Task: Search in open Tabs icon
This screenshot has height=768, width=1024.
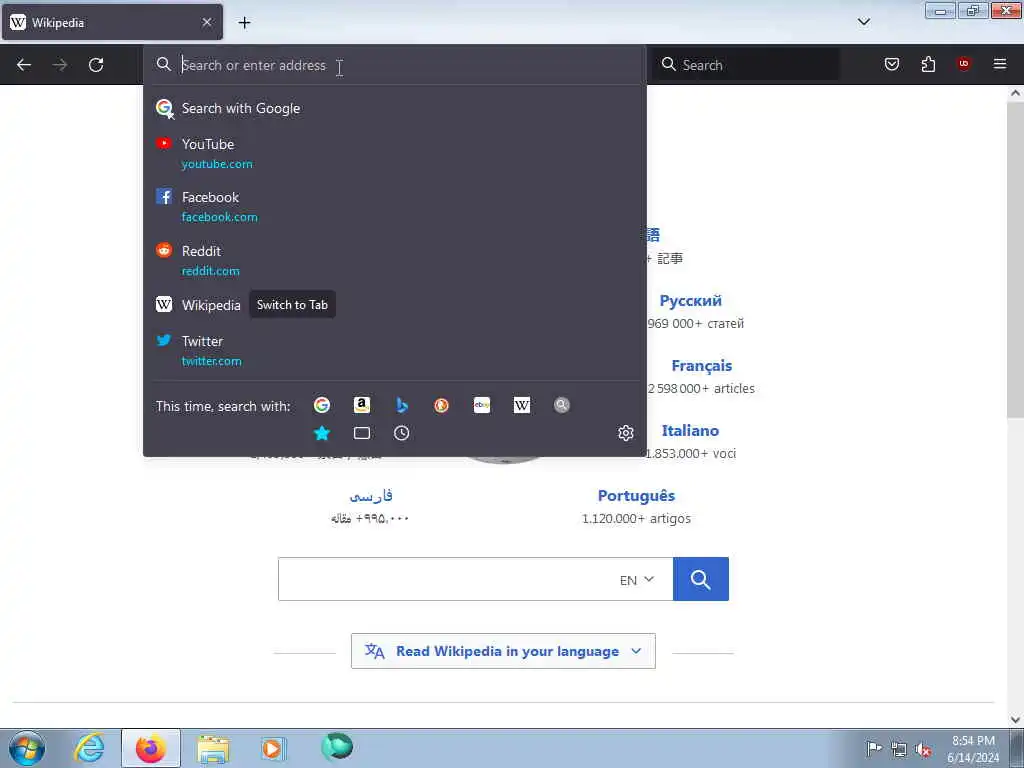Action: point(362,433)
